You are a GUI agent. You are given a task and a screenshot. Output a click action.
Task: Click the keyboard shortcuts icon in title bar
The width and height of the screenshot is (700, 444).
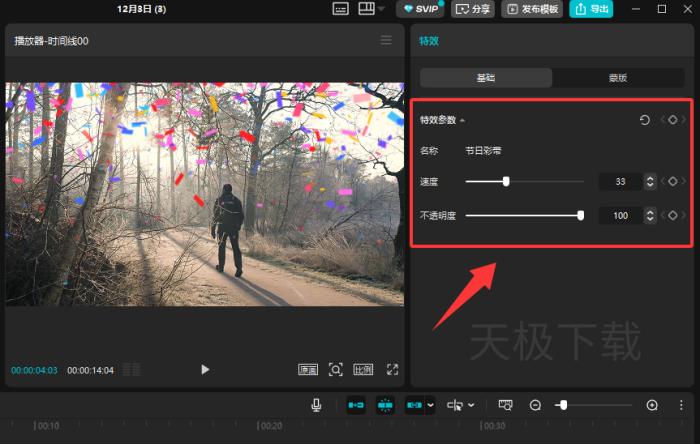click(340, 9)
